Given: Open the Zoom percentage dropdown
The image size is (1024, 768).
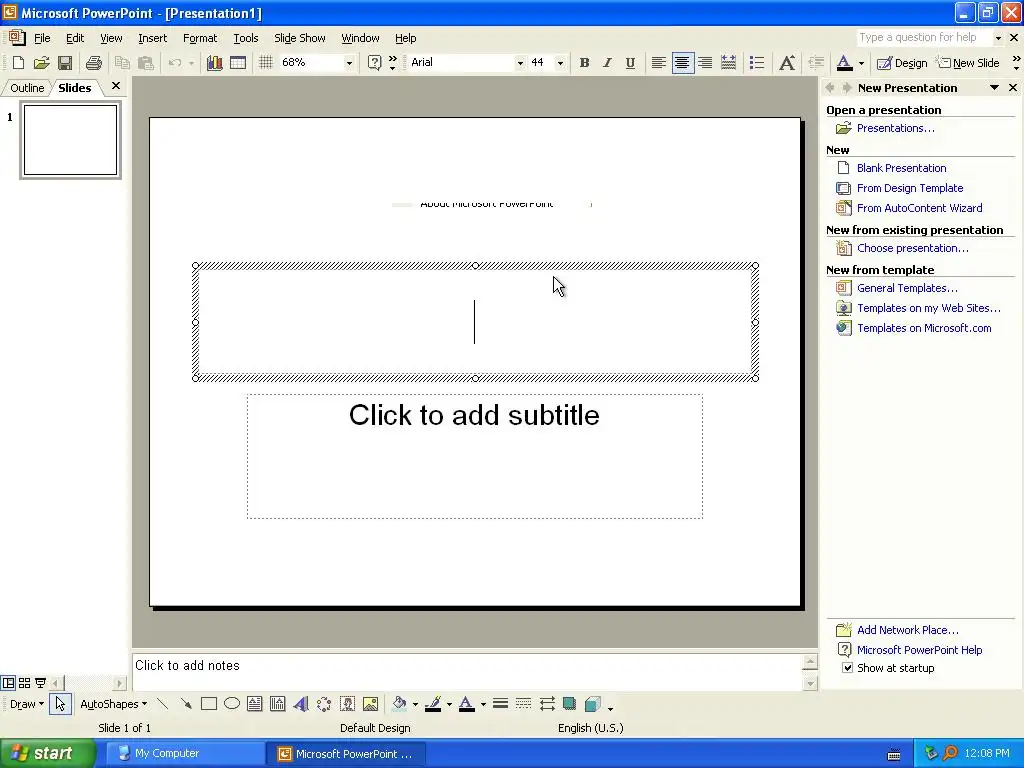Looking at the screenshot, I should (349, 63).
